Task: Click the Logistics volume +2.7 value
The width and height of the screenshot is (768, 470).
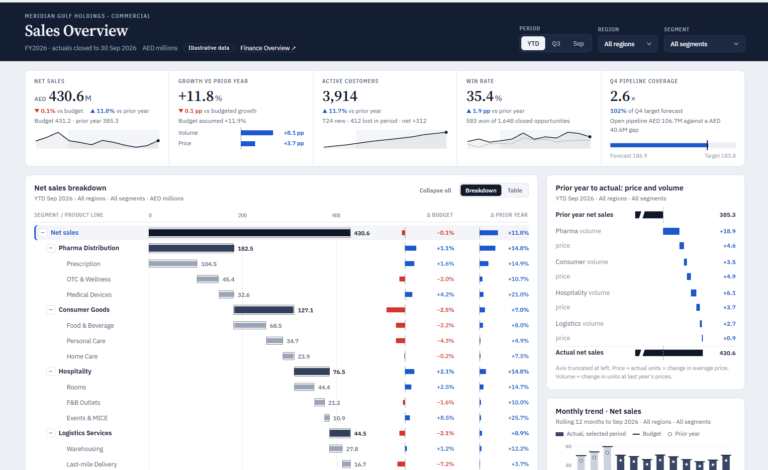Action: coord(729,324)
